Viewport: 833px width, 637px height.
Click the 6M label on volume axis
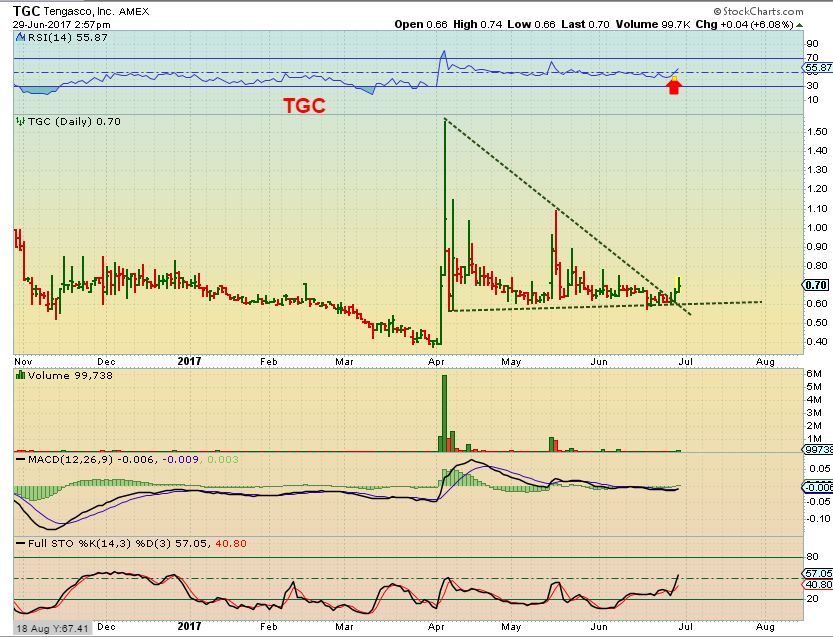pos(813,373)
